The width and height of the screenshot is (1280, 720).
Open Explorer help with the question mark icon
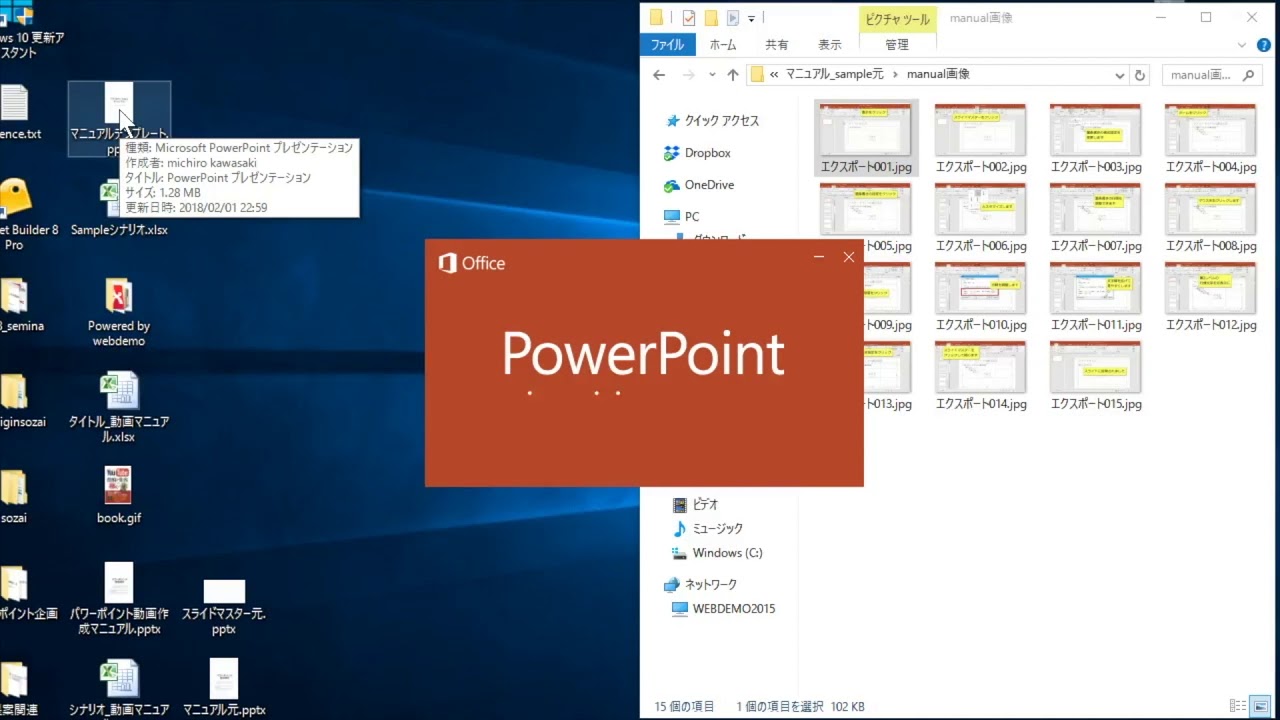pyautogui.click(x=1263, y=45)
